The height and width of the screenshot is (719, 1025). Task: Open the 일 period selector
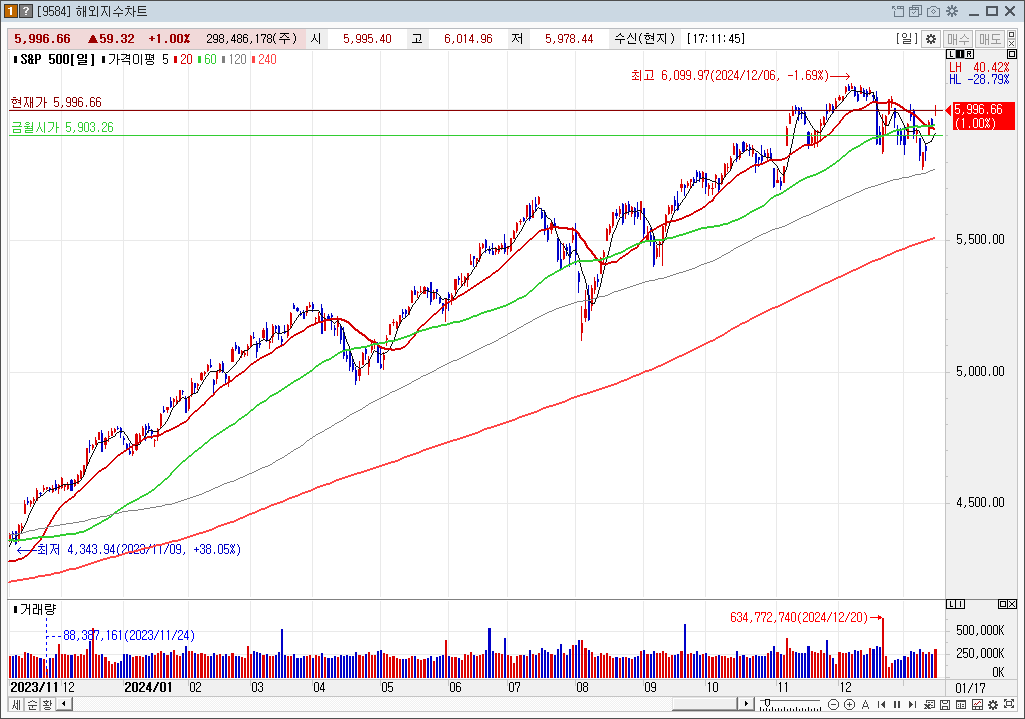click(906, 39)
